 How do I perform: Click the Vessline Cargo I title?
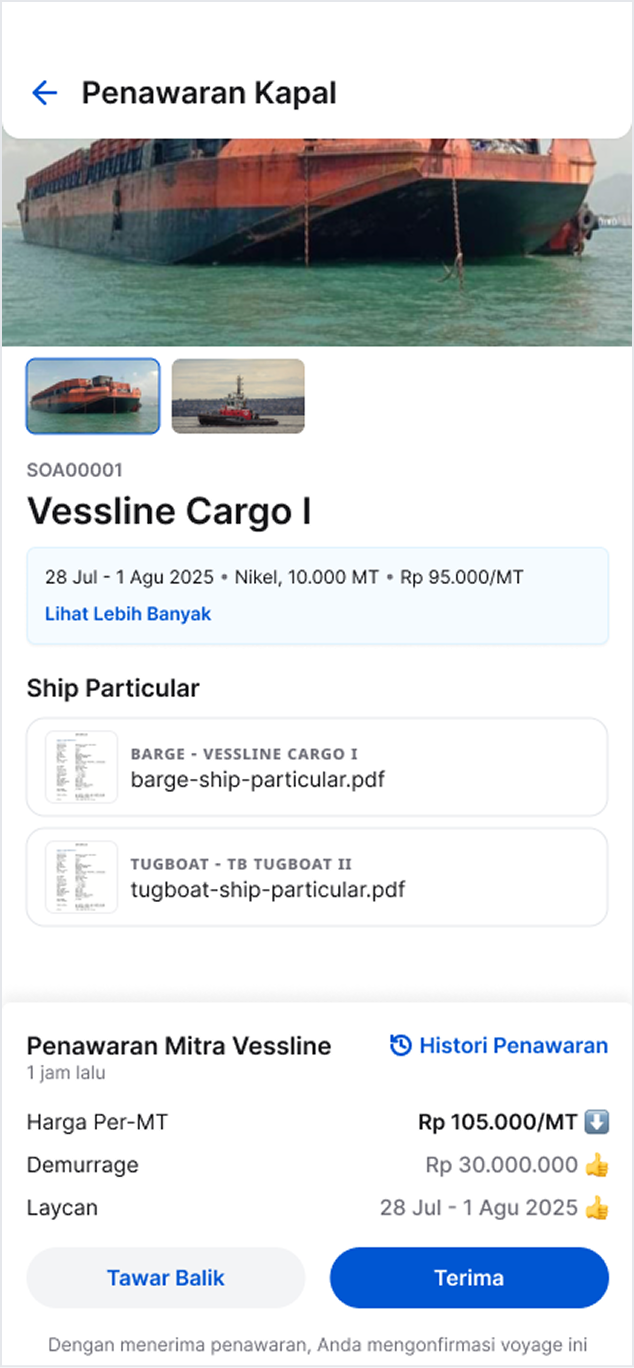point(169,511)
